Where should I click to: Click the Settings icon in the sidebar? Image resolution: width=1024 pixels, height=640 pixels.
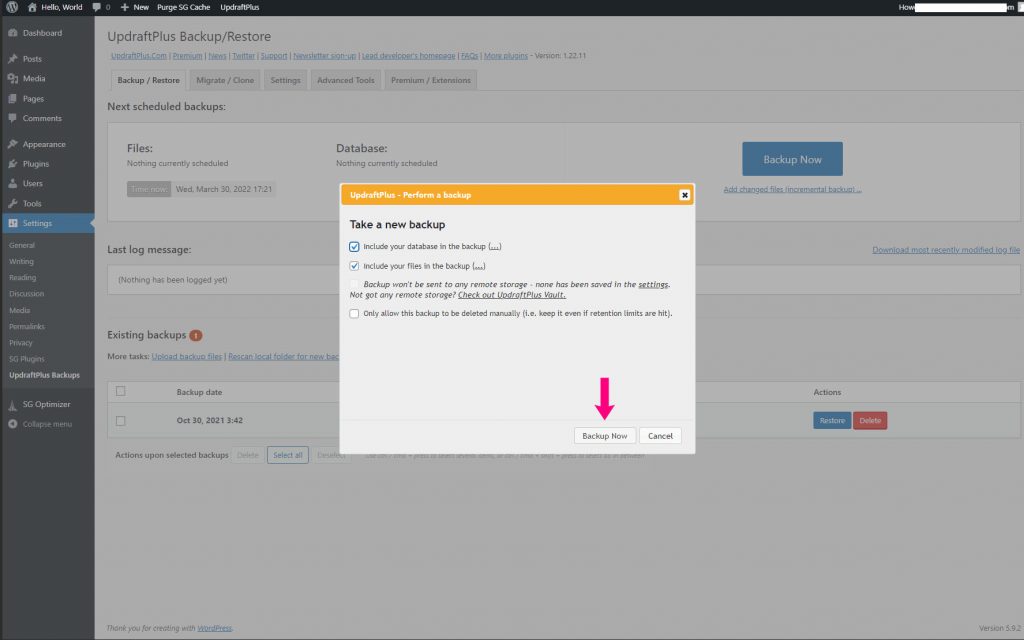pos(12,223)
